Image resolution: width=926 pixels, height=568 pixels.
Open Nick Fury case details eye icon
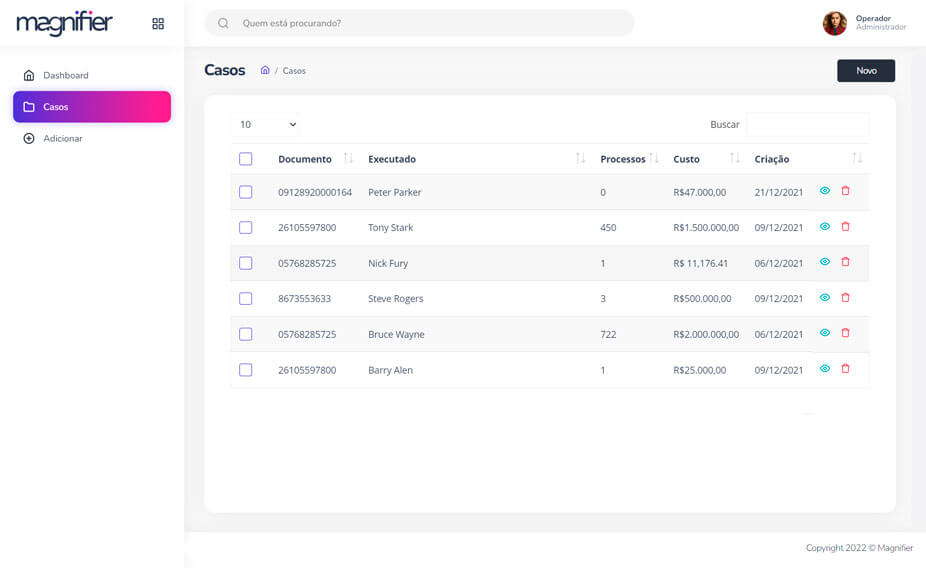825,262
